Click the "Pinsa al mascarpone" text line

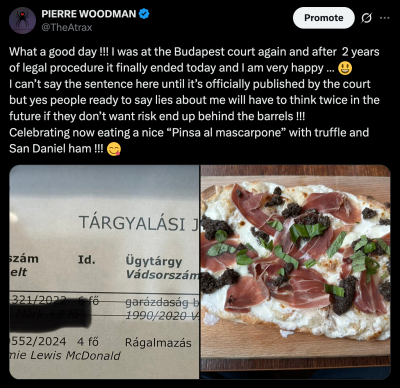coord(189,133)
